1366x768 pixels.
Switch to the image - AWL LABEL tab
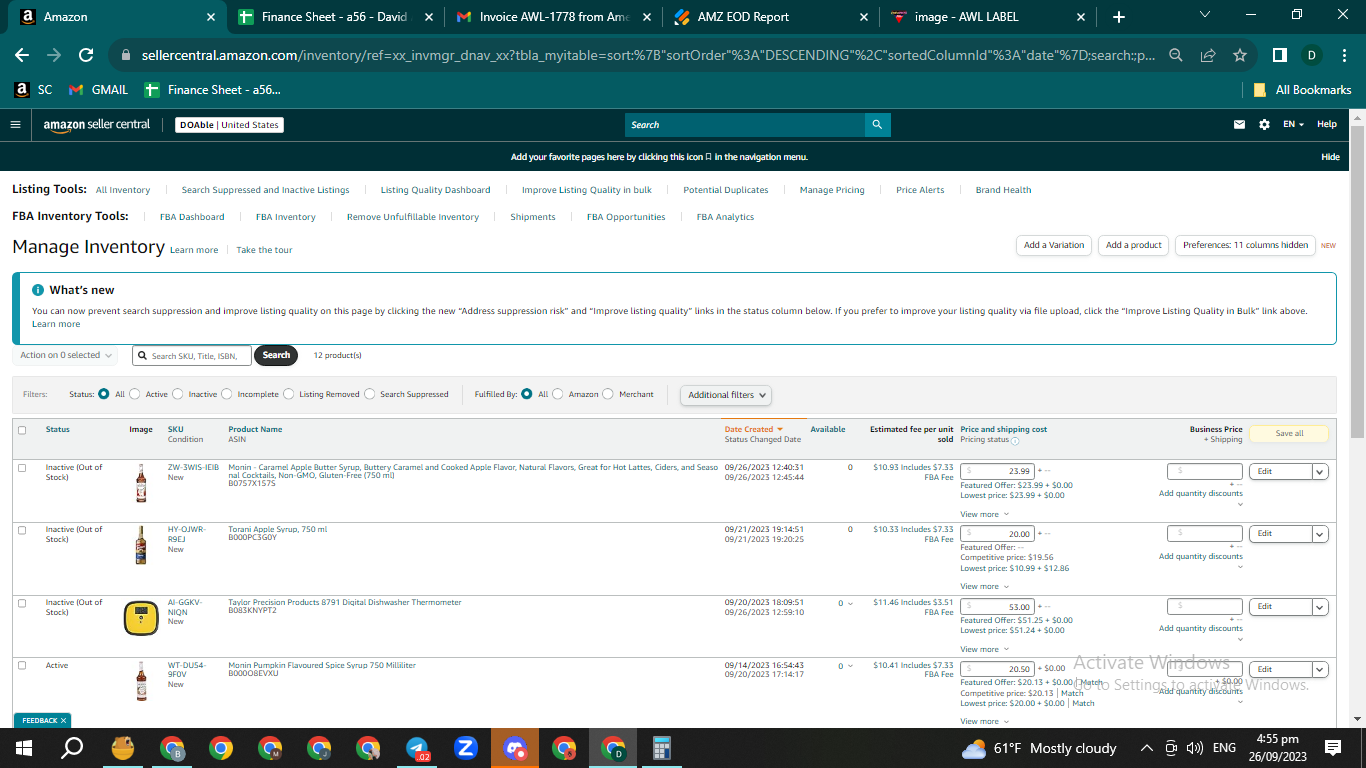988,17
